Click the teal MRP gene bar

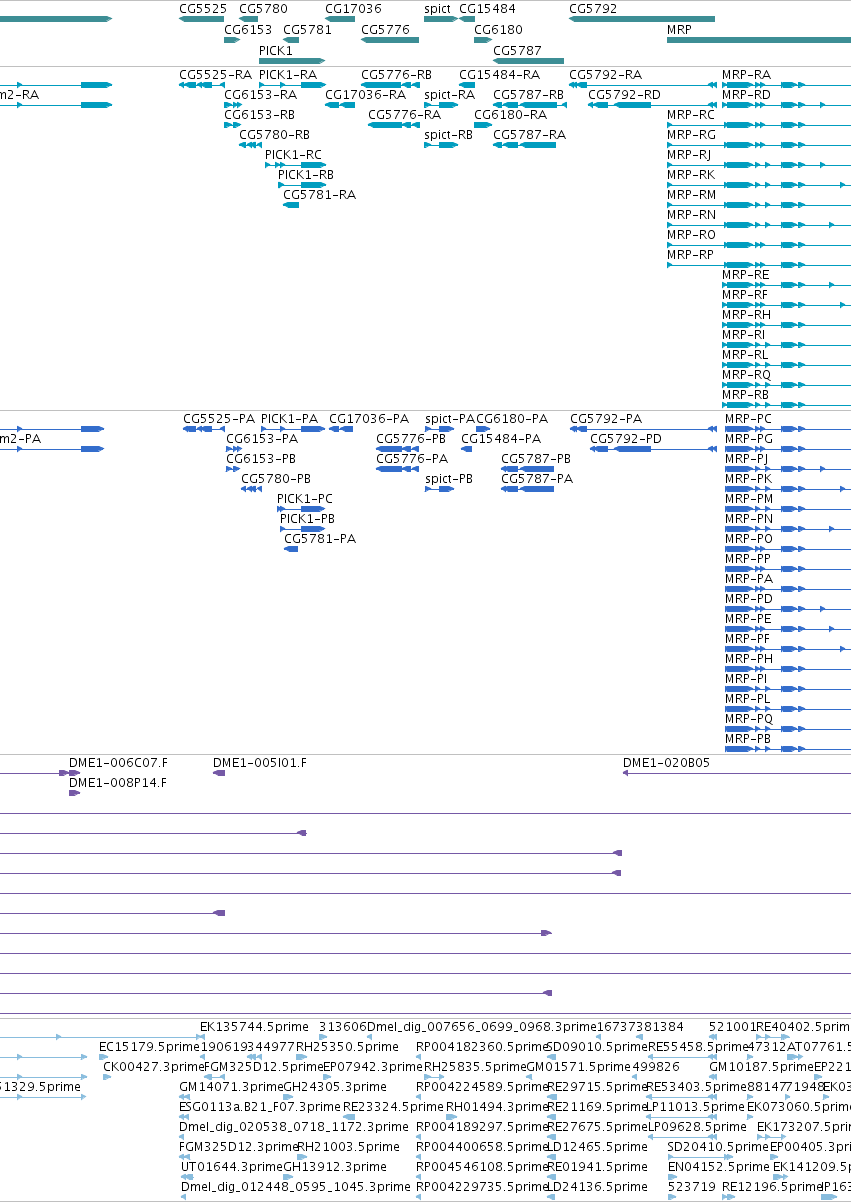coord(759,40)
